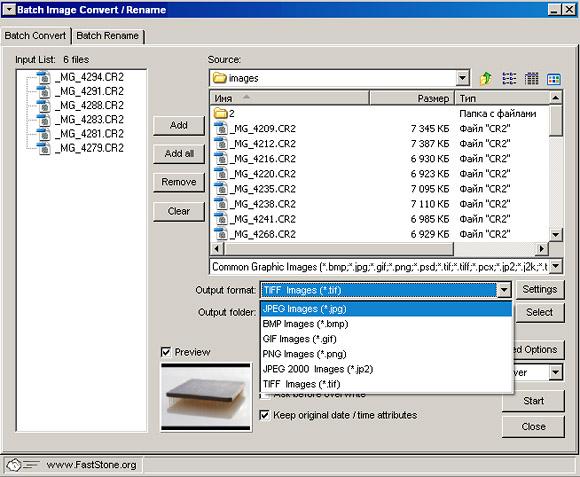Click the Start button
Image resolution: width=580 pixels, height=477 pixels.
[533, 401]
